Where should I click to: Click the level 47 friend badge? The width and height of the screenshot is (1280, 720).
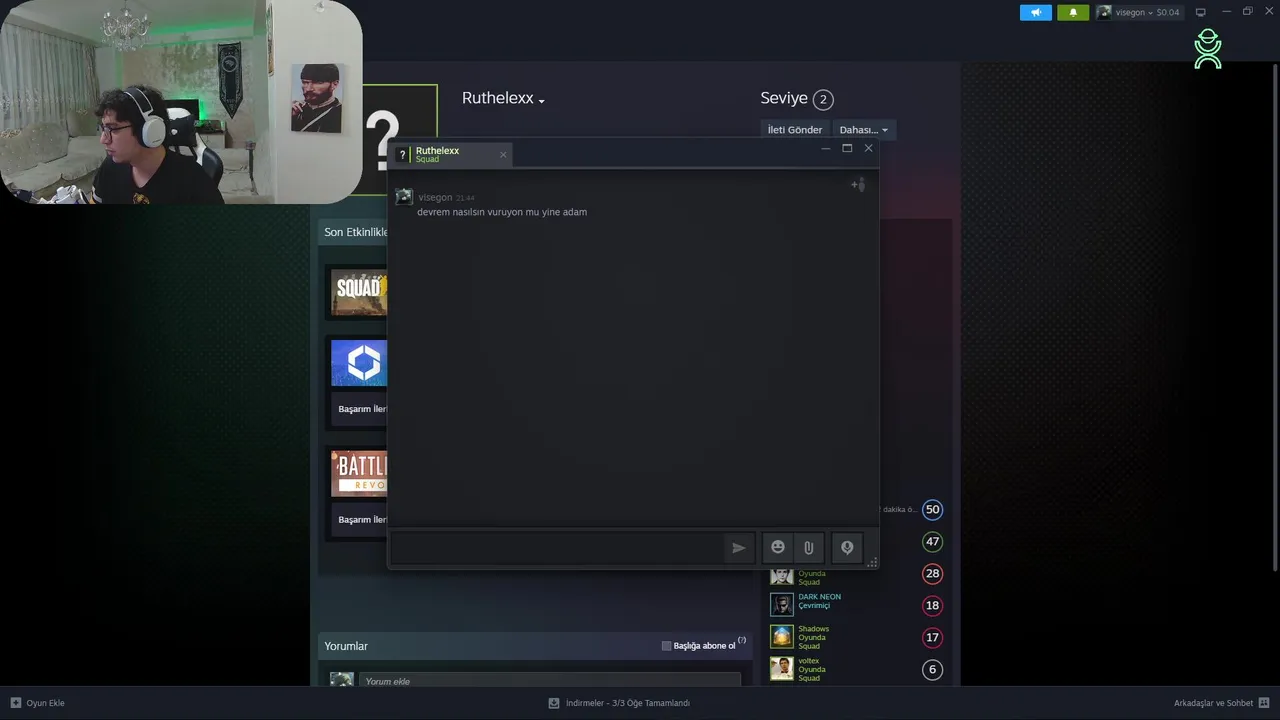click(932, 542)
